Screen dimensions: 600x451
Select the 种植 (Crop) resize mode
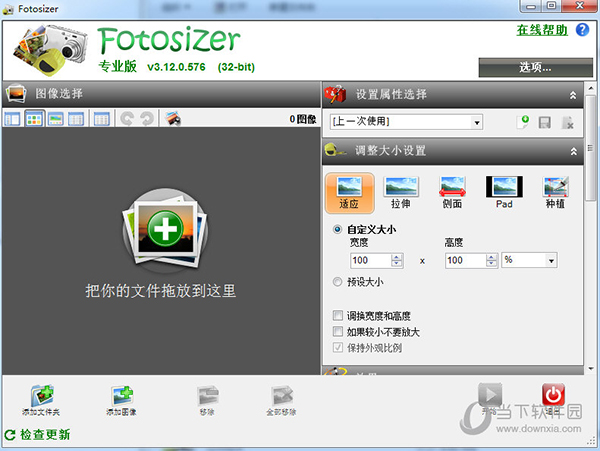(556, 193)
